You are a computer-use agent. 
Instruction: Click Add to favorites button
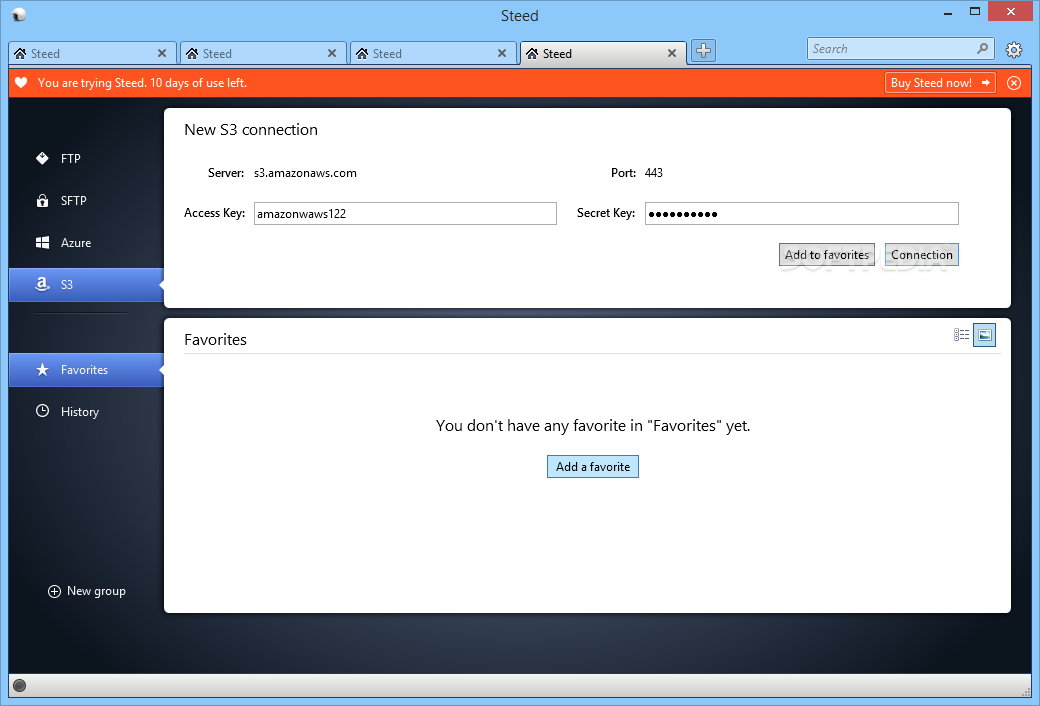pos(826,255)
